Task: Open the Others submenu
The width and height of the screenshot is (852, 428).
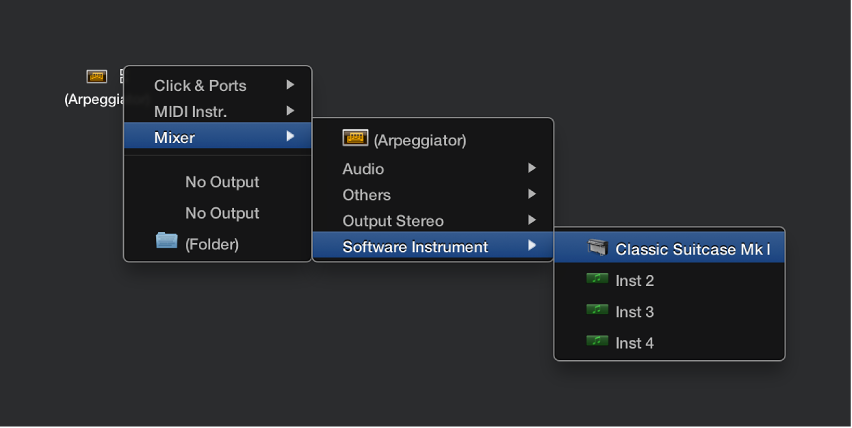Action: click(433, 195)
